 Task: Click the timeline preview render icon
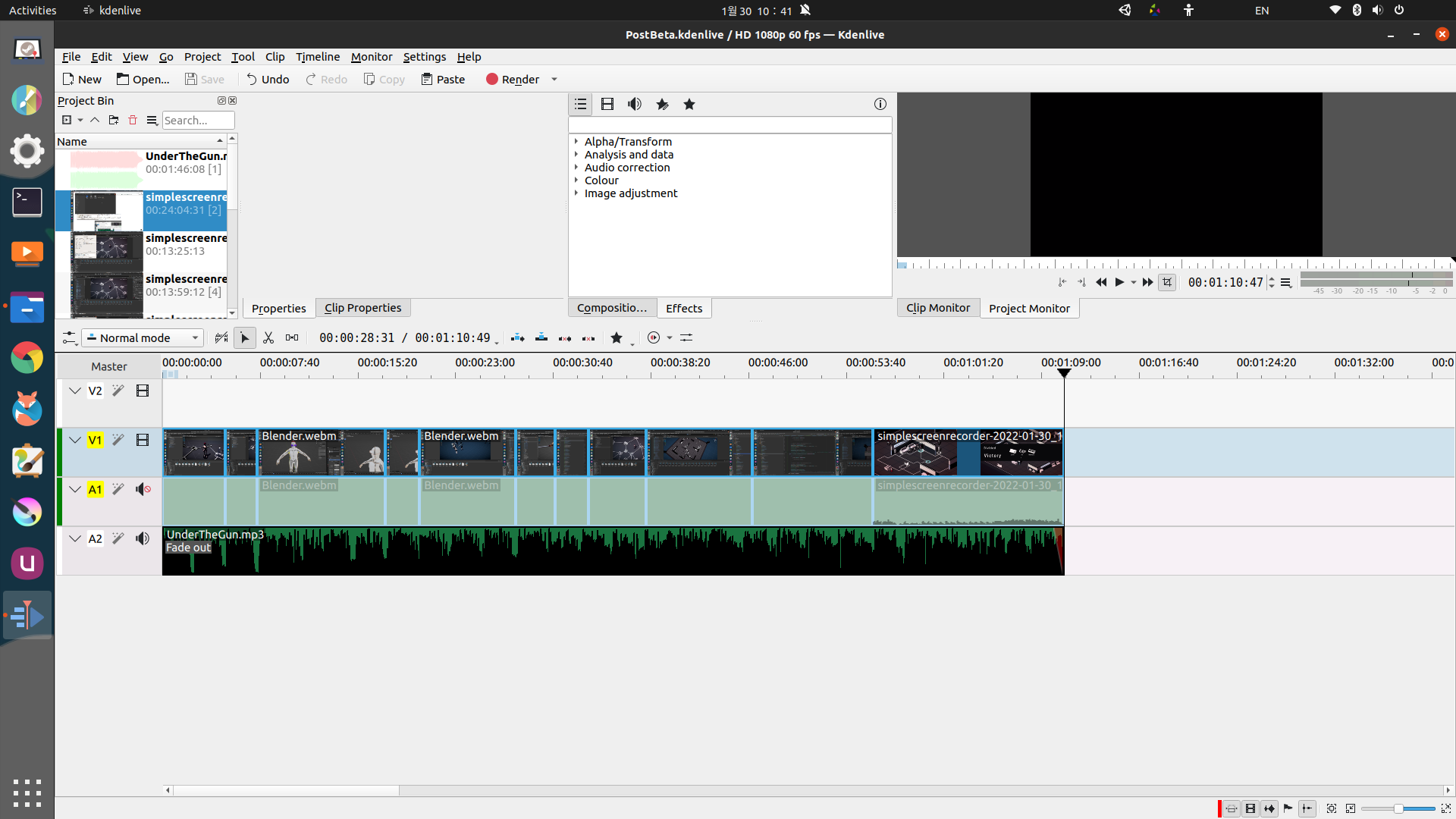(x=654, y=337)
